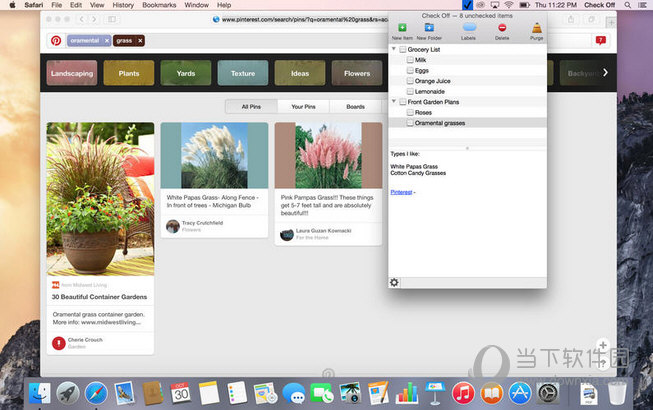The height and width of the screenshot is (410, 653).
Task: Check the Front Garden Plans folder checkbox
Action: point(403,102)
